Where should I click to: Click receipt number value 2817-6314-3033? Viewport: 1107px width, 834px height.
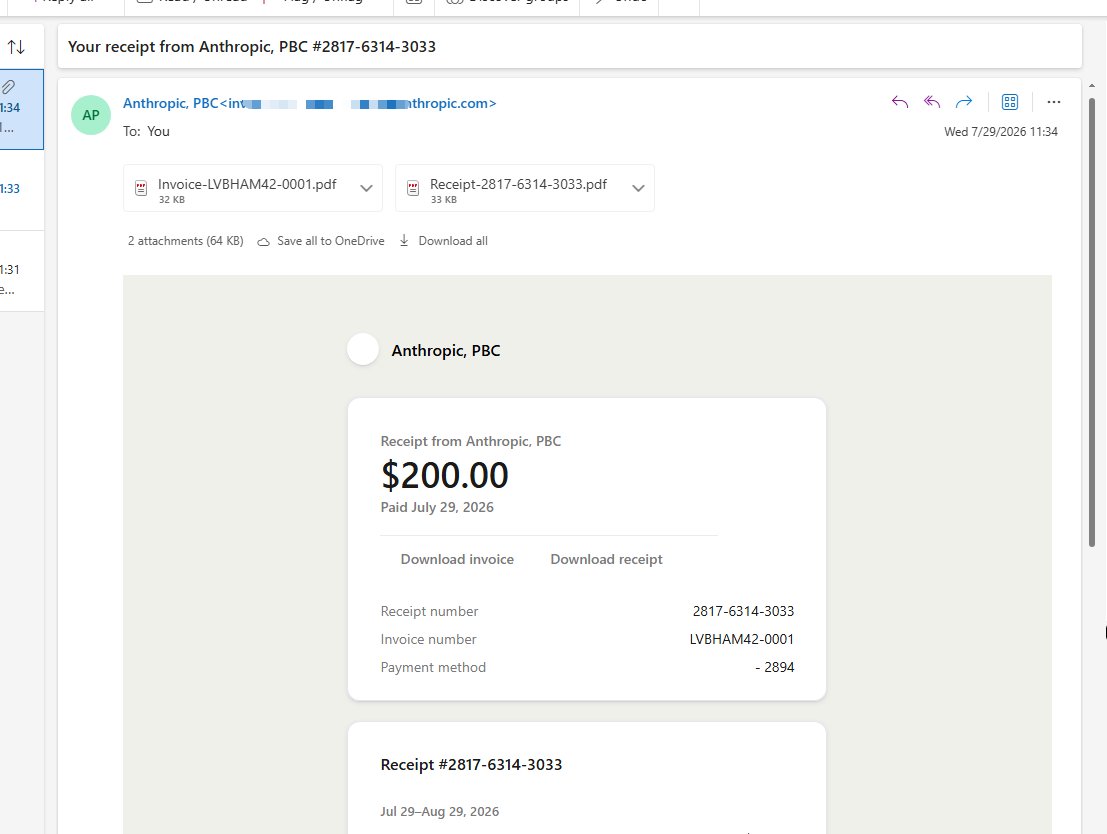pos(743,612)
